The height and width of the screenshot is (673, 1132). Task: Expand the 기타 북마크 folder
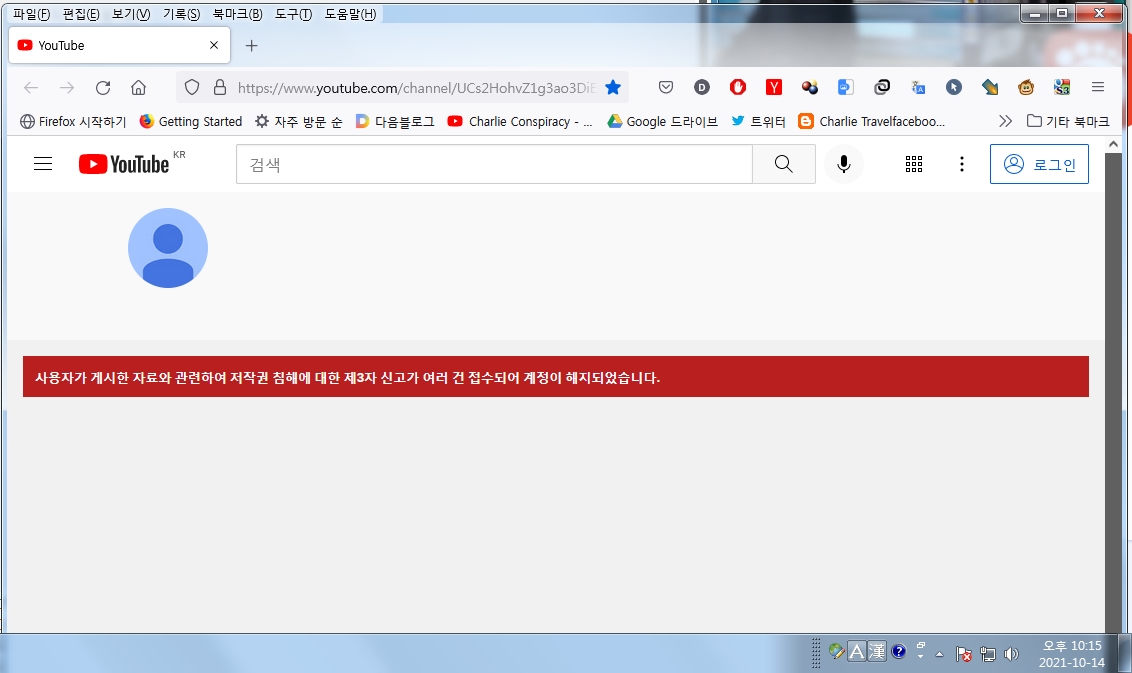(1068, 121)
